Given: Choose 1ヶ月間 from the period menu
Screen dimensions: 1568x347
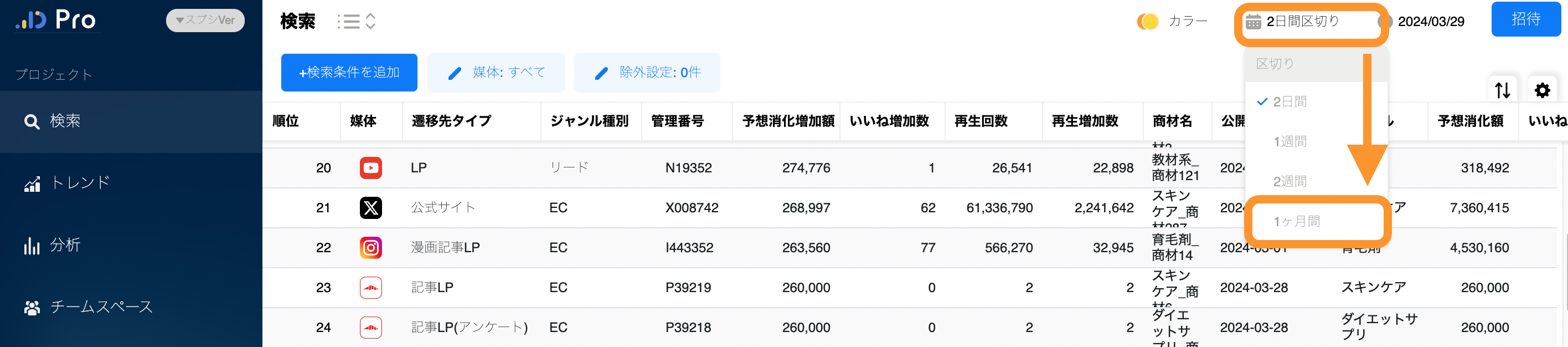Looking at the screenshot, I should click(1297, 221).
